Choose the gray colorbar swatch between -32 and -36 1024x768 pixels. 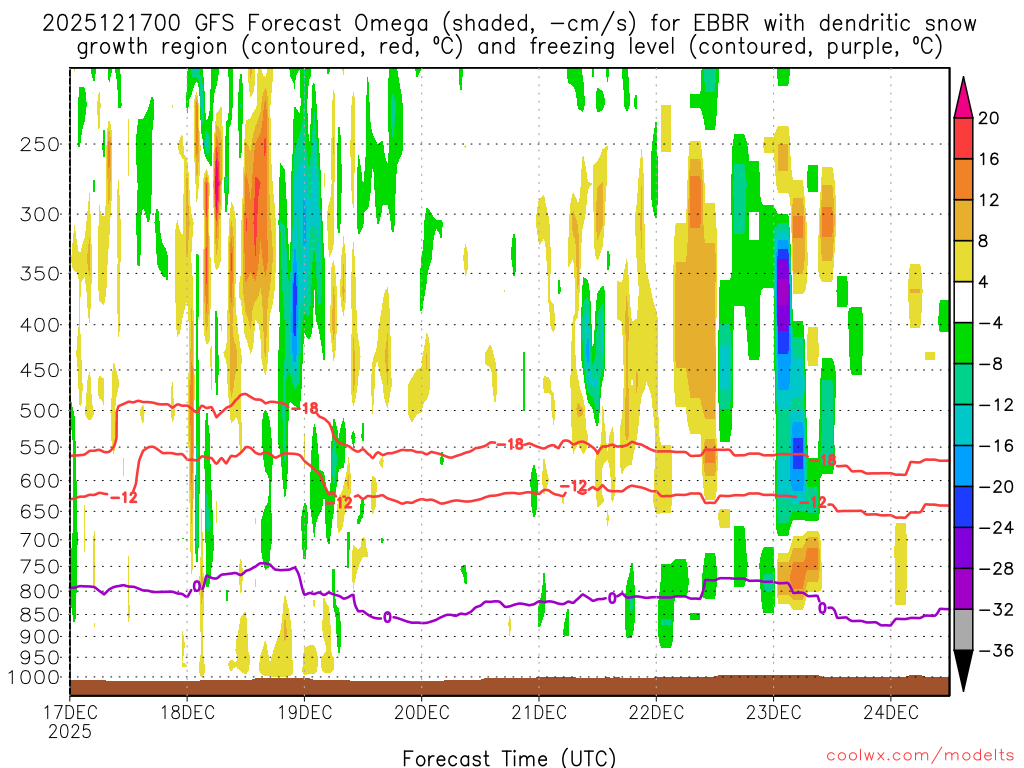click(x=964, y=630)
